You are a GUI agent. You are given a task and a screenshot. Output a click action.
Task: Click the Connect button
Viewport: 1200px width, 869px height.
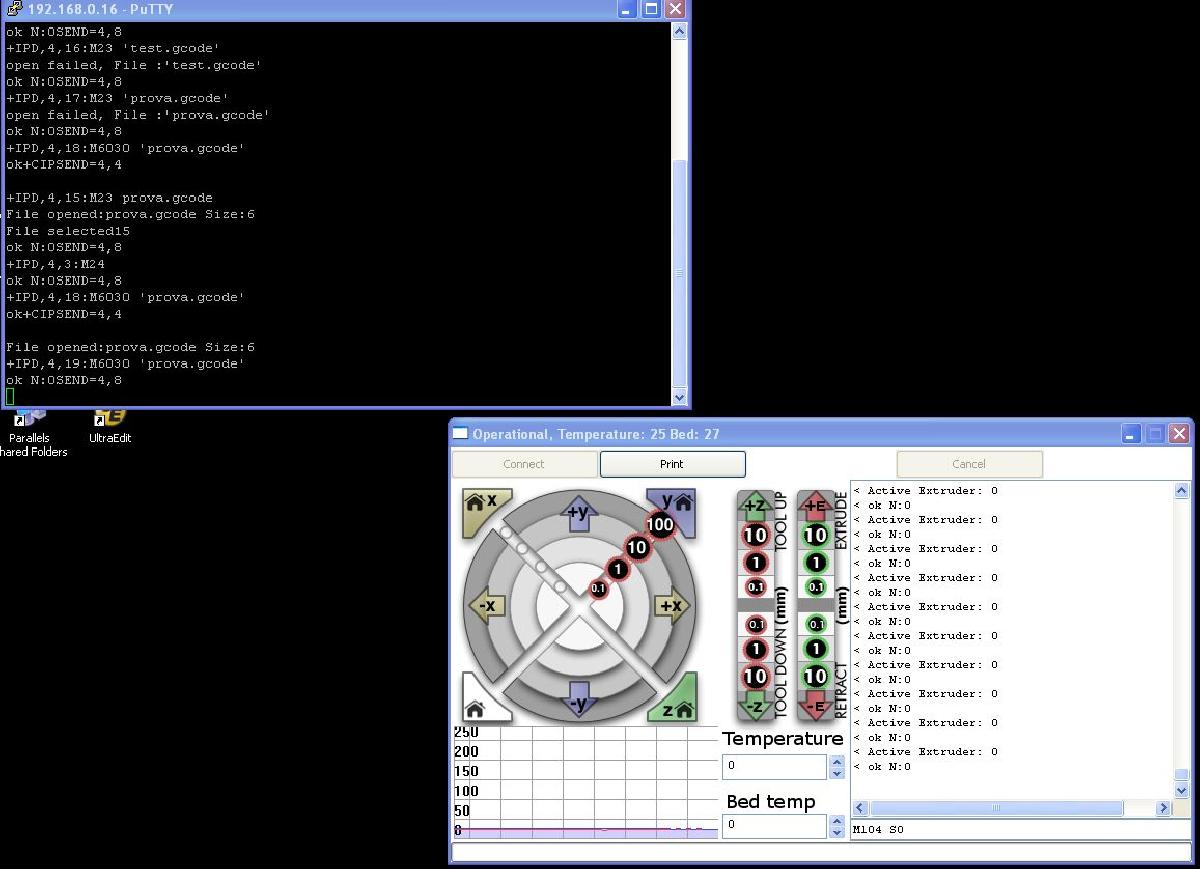[524, 464]
